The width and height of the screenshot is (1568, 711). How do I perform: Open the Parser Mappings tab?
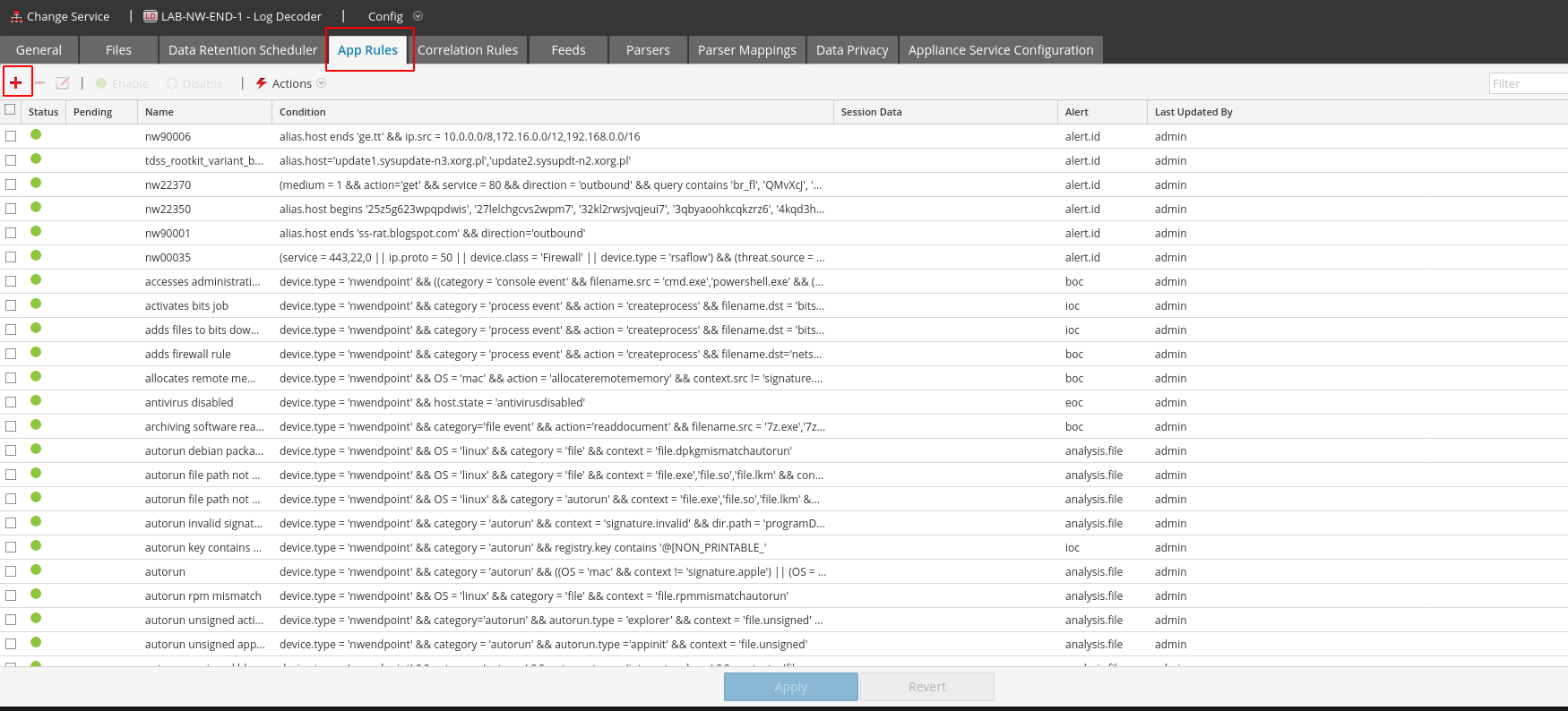746,50
